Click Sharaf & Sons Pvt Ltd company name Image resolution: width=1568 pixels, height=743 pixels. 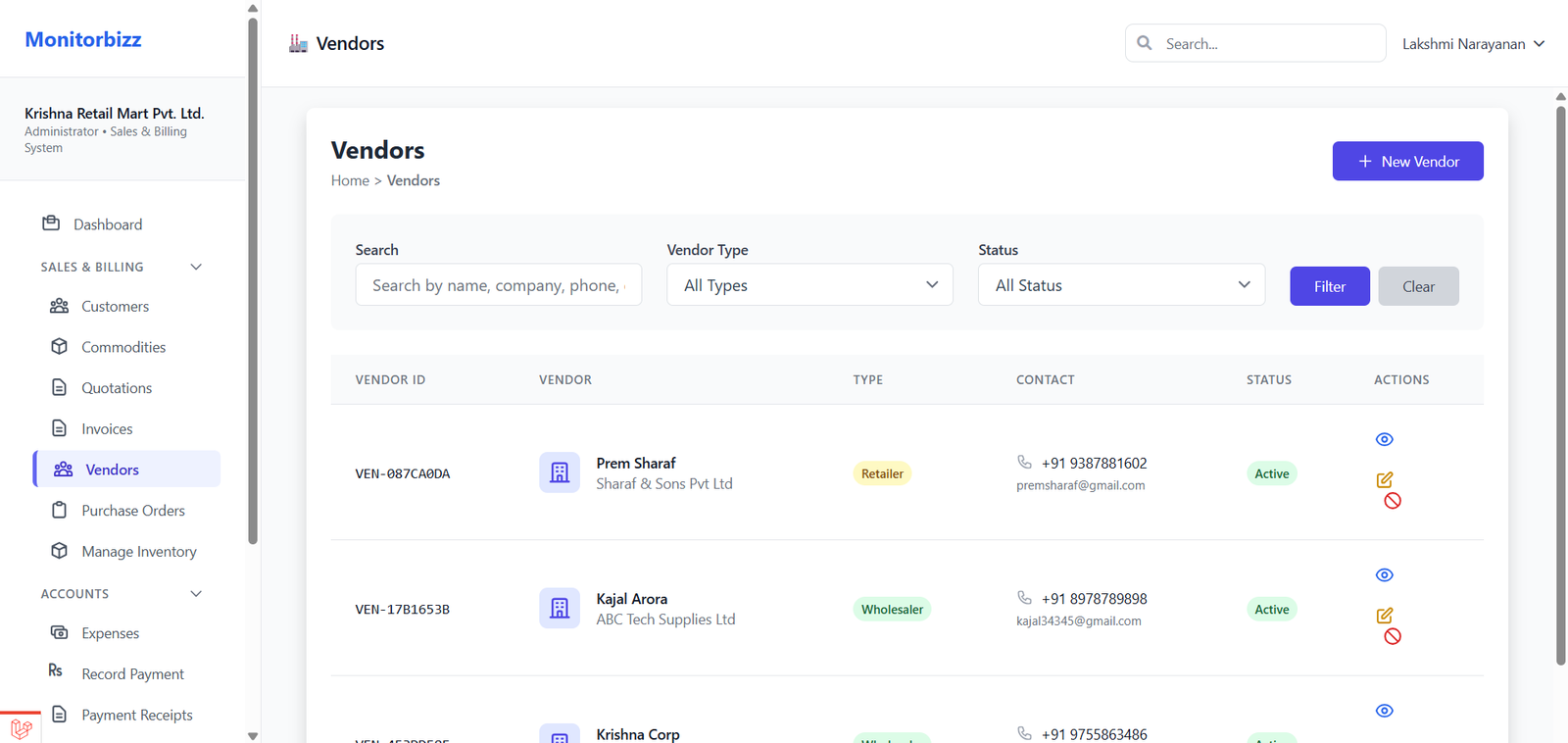664,483
